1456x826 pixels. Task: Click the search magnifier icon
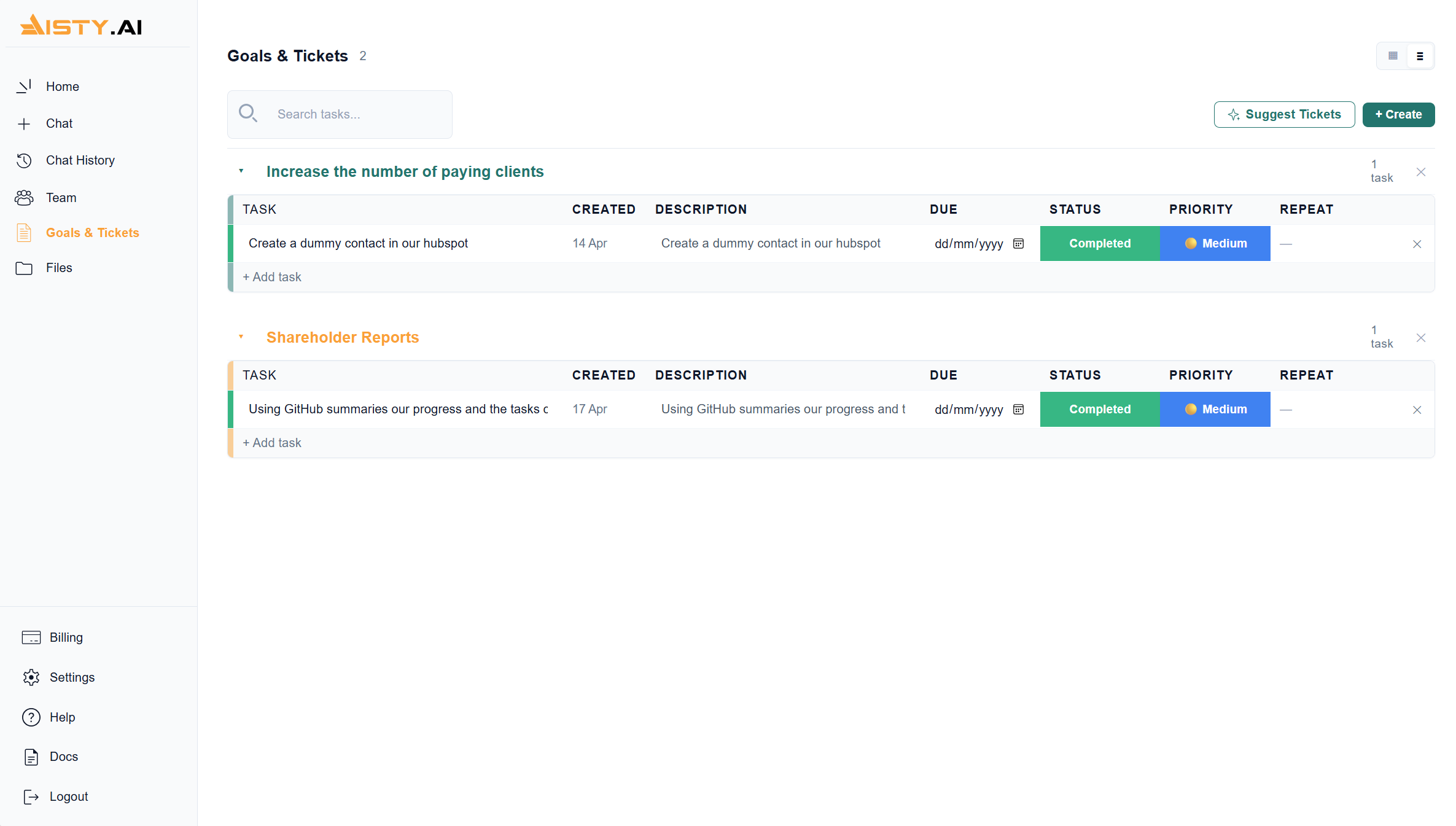point(248,114)
